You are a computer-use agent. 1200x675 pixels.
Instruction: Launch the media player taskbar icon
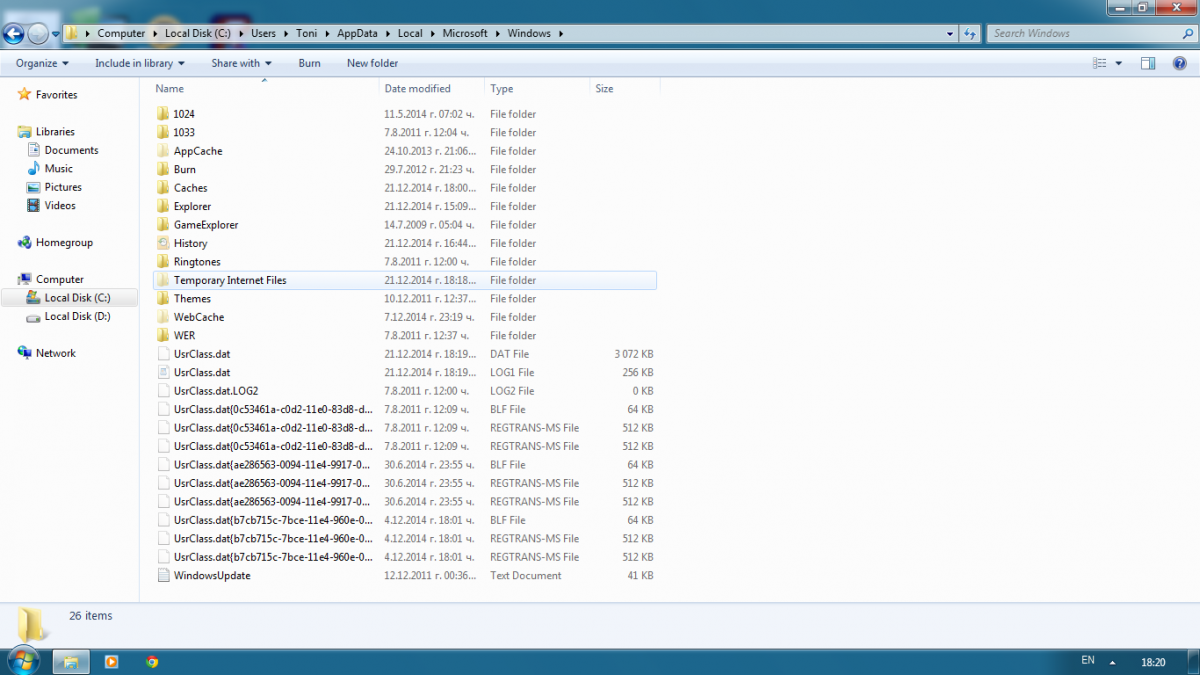111,661
